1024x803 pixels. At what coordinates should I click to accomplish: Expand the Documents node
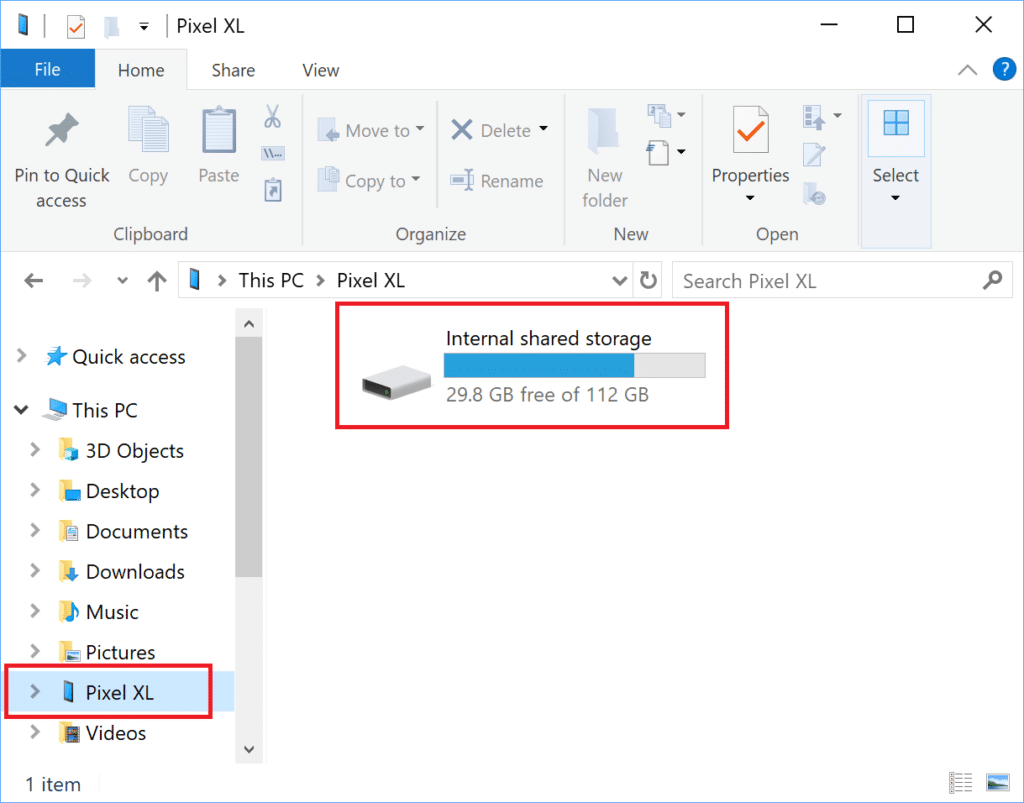35,531
